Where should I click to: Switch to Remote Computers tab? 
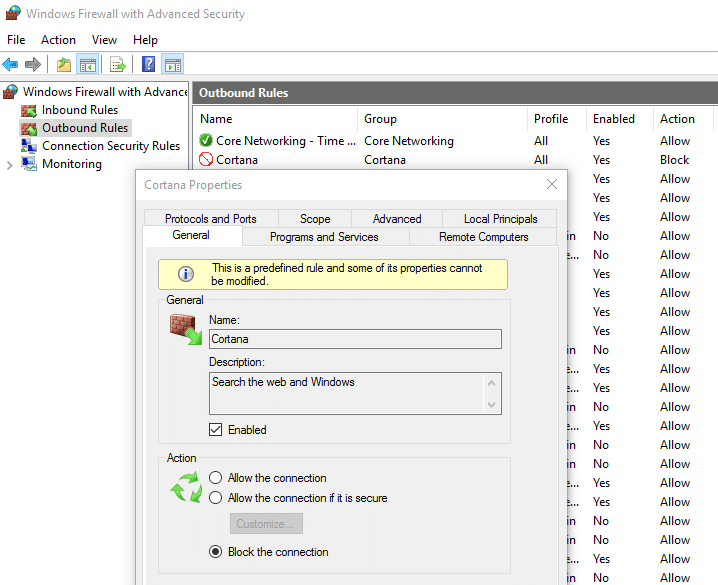(x=484, y=237)
